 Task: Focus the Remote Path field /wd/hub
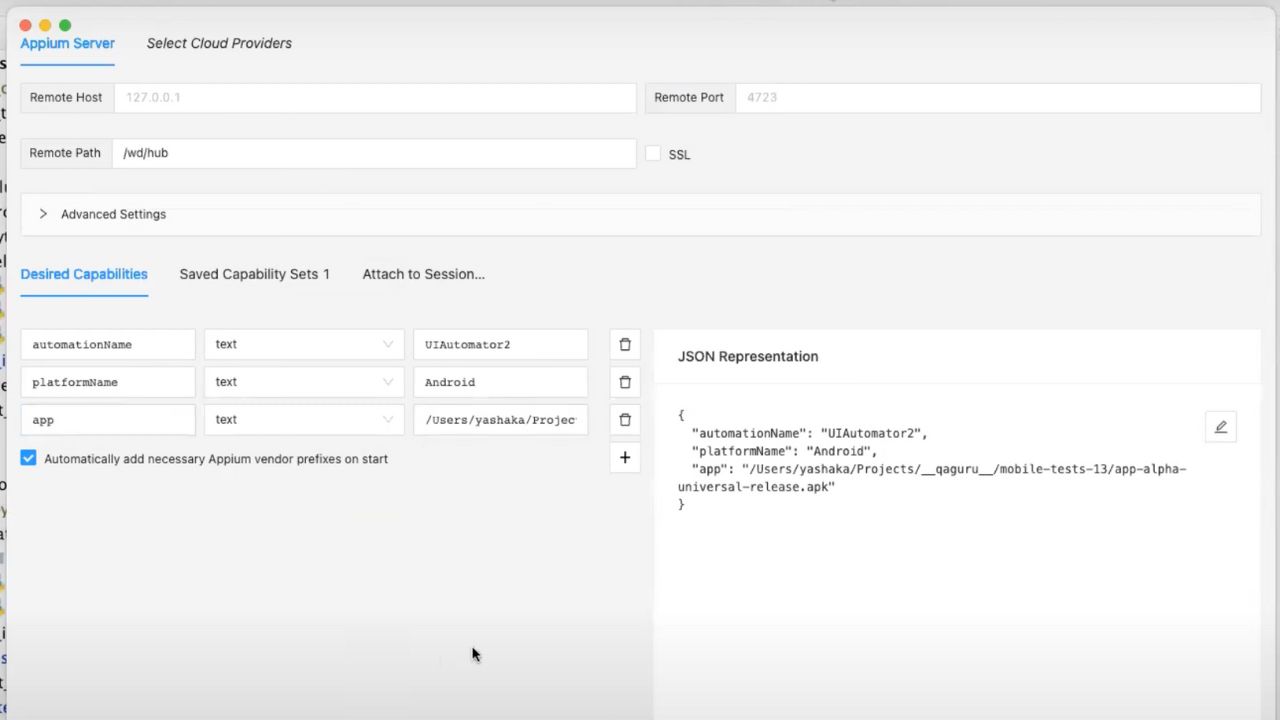(374, 153)
